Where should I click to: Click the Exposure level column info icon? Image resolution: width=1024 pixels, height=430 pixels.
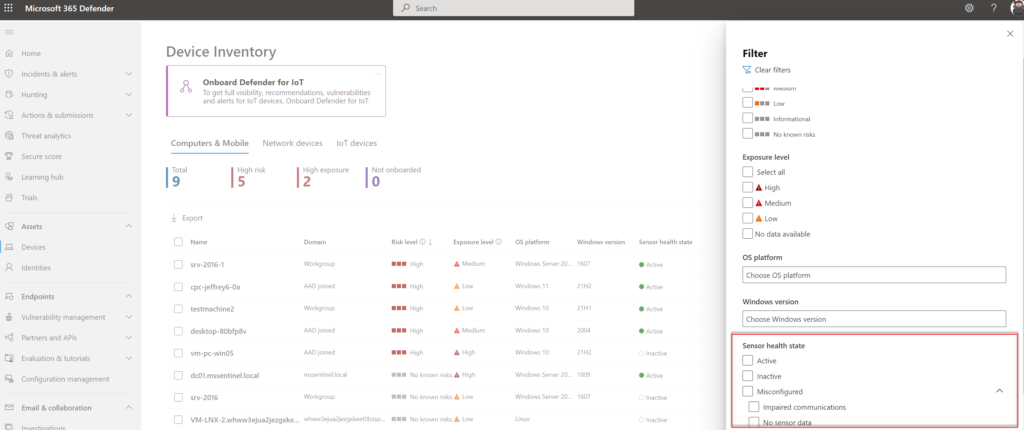pos(498,242)
